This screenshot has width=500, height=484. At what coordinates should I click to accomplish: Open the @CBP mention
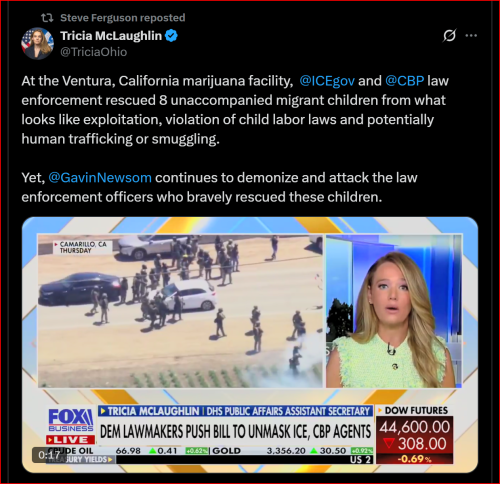point(405,81)
